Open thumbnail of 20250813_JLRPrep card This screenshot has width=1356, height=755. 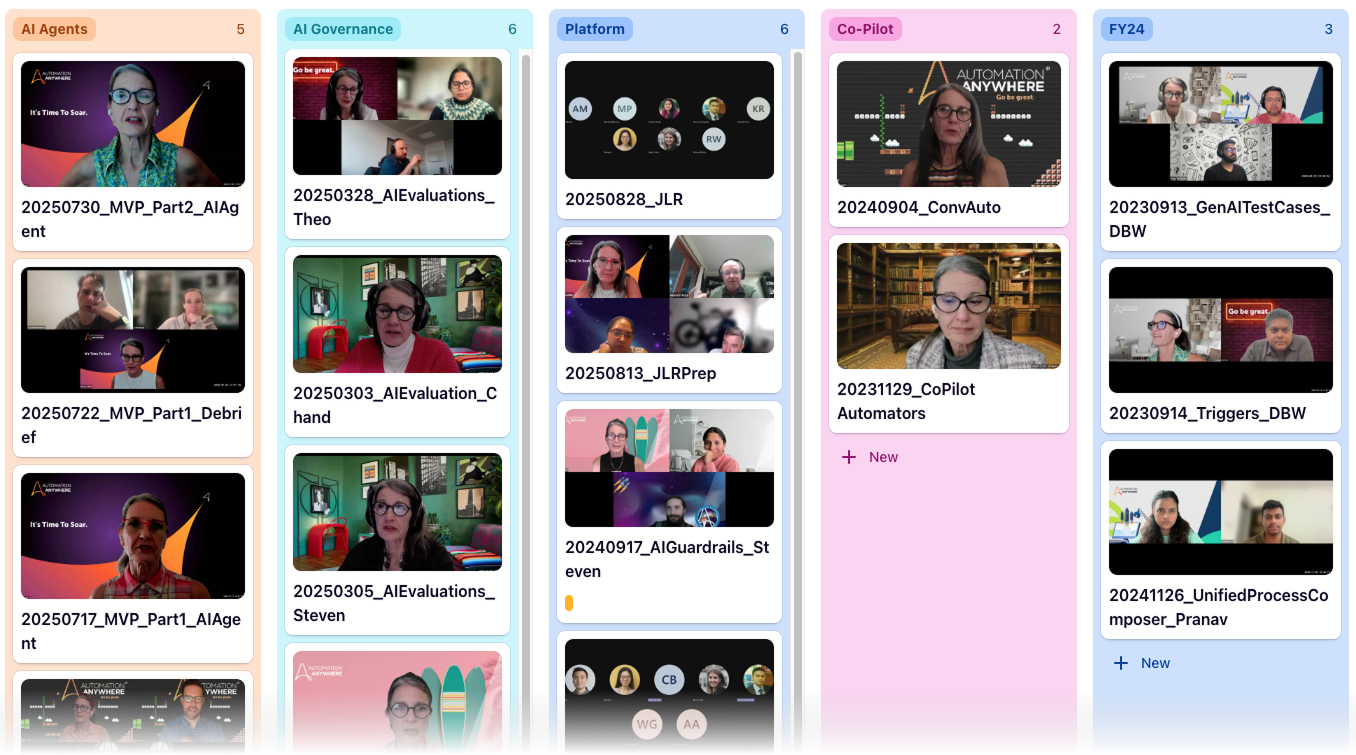pyautogui.click(x=669, y=294)
